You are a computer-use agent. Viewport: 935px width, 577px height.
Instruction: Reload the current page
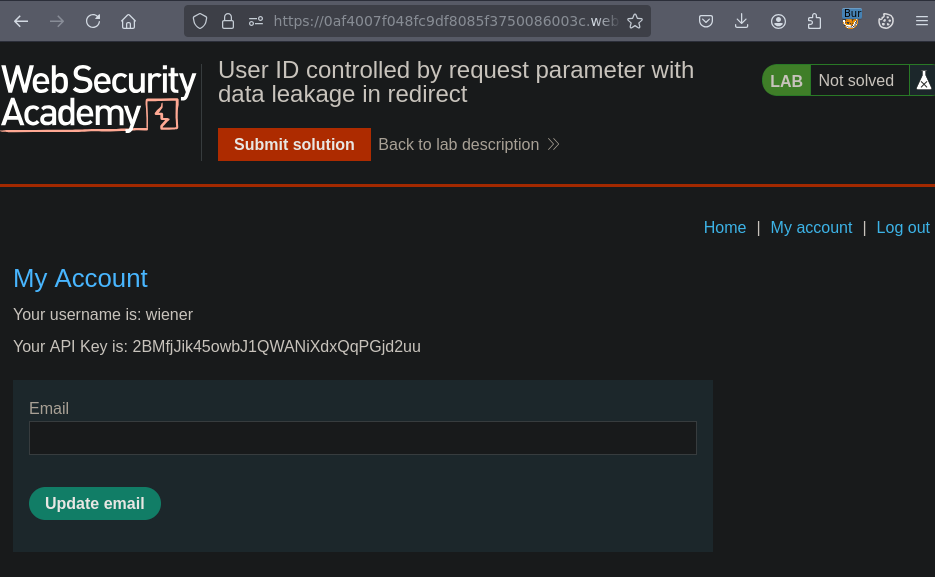(x=93, y=21)
